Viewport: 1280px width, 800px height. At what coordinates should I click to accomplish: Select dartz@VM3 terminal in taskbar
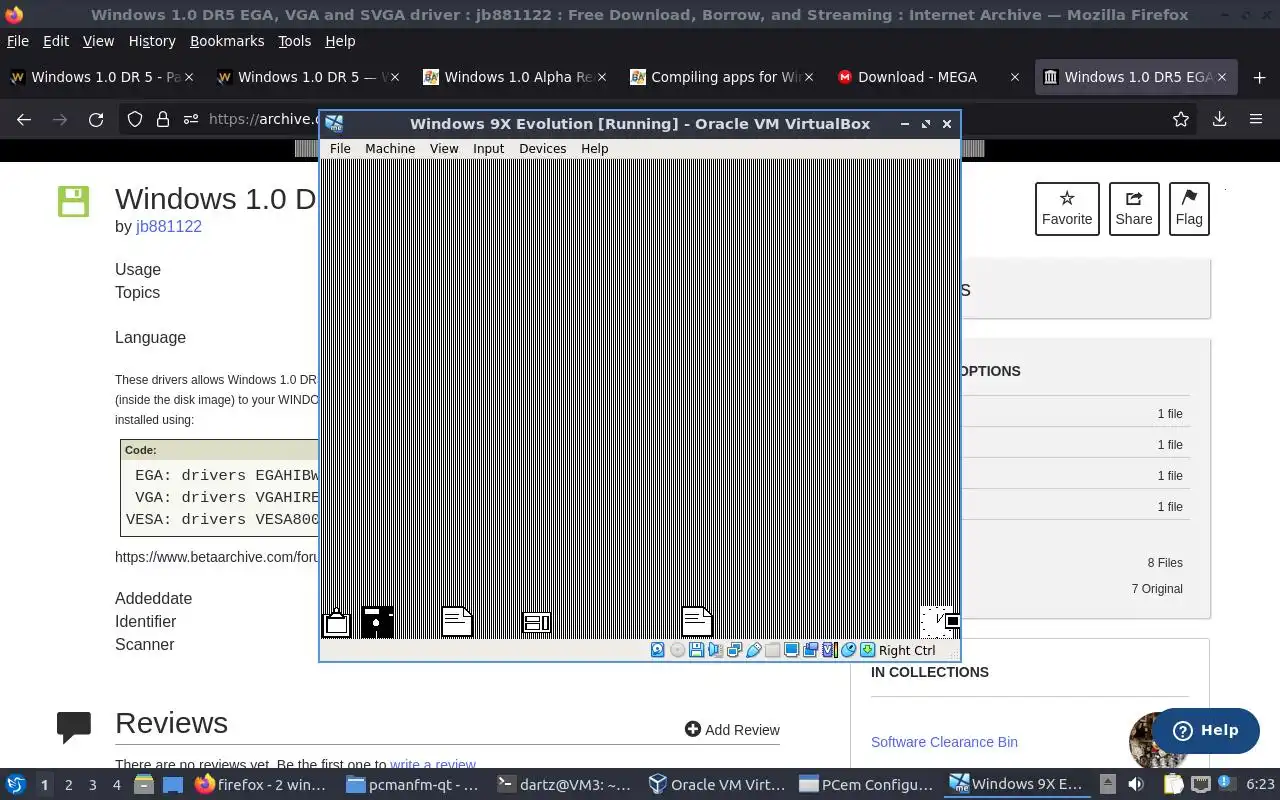pos(565,785)
